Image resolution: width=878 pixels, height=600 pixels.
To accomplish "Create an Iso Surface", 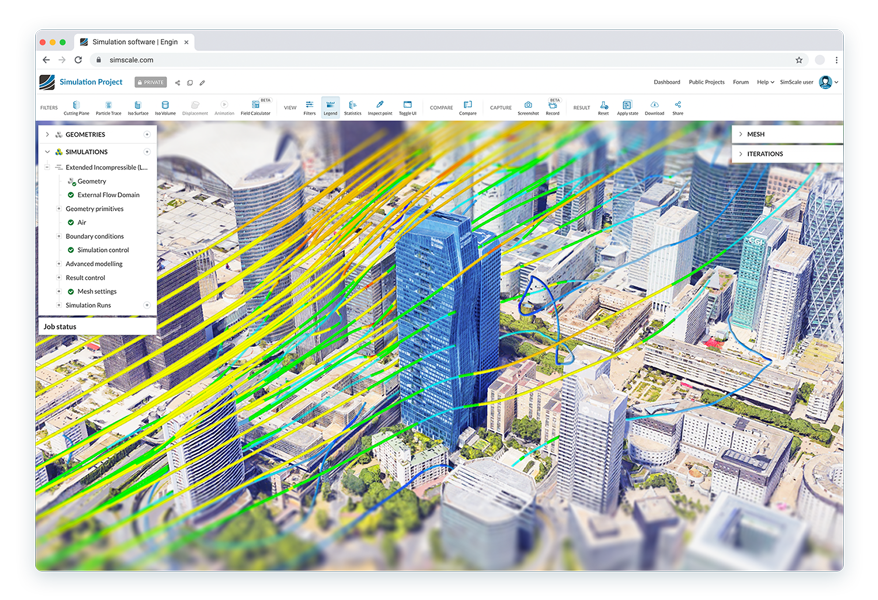I will (x=137, y=108).
